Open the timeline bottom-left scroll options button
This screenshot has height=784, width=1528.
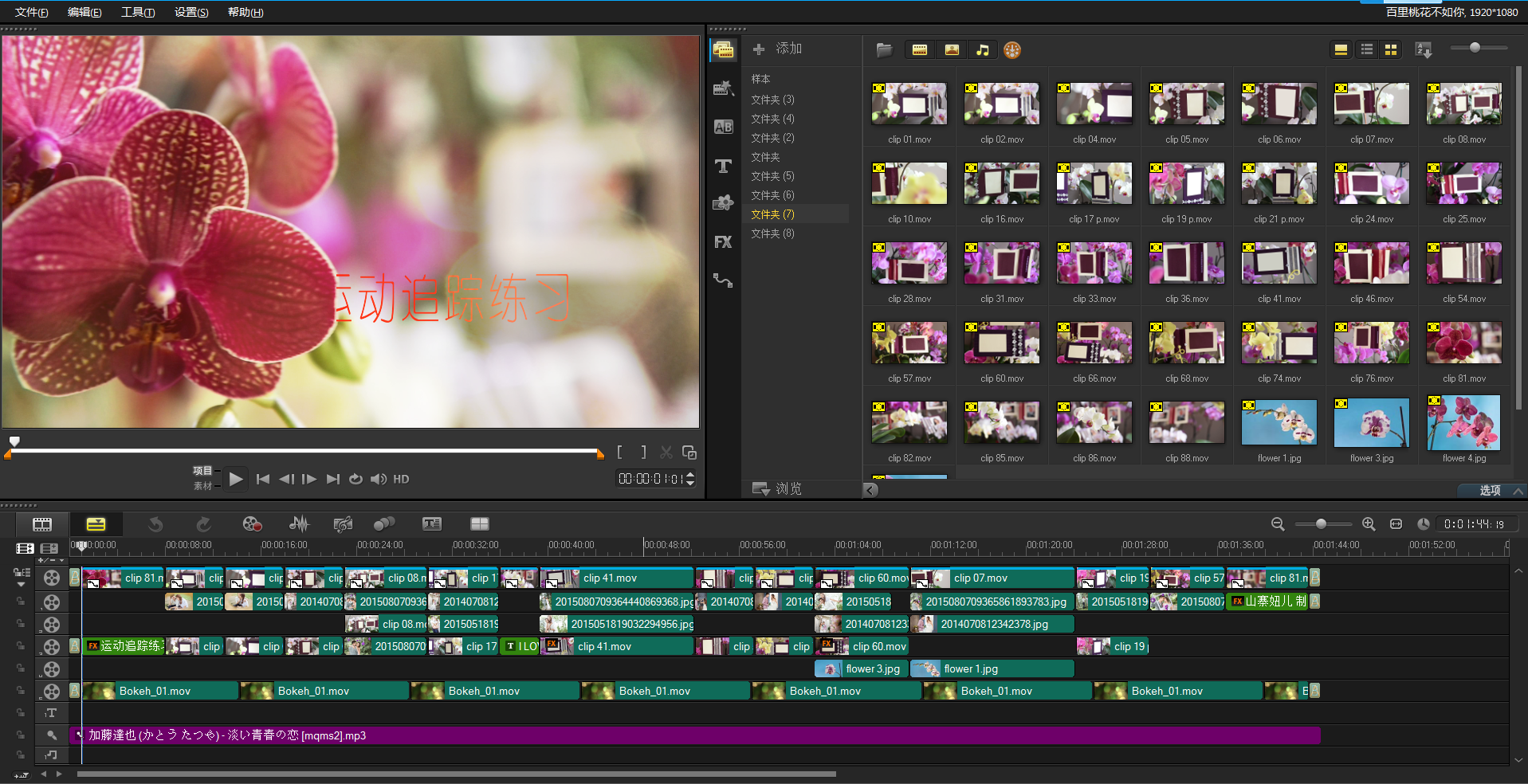pyautogui.click(x=22, y=774)
